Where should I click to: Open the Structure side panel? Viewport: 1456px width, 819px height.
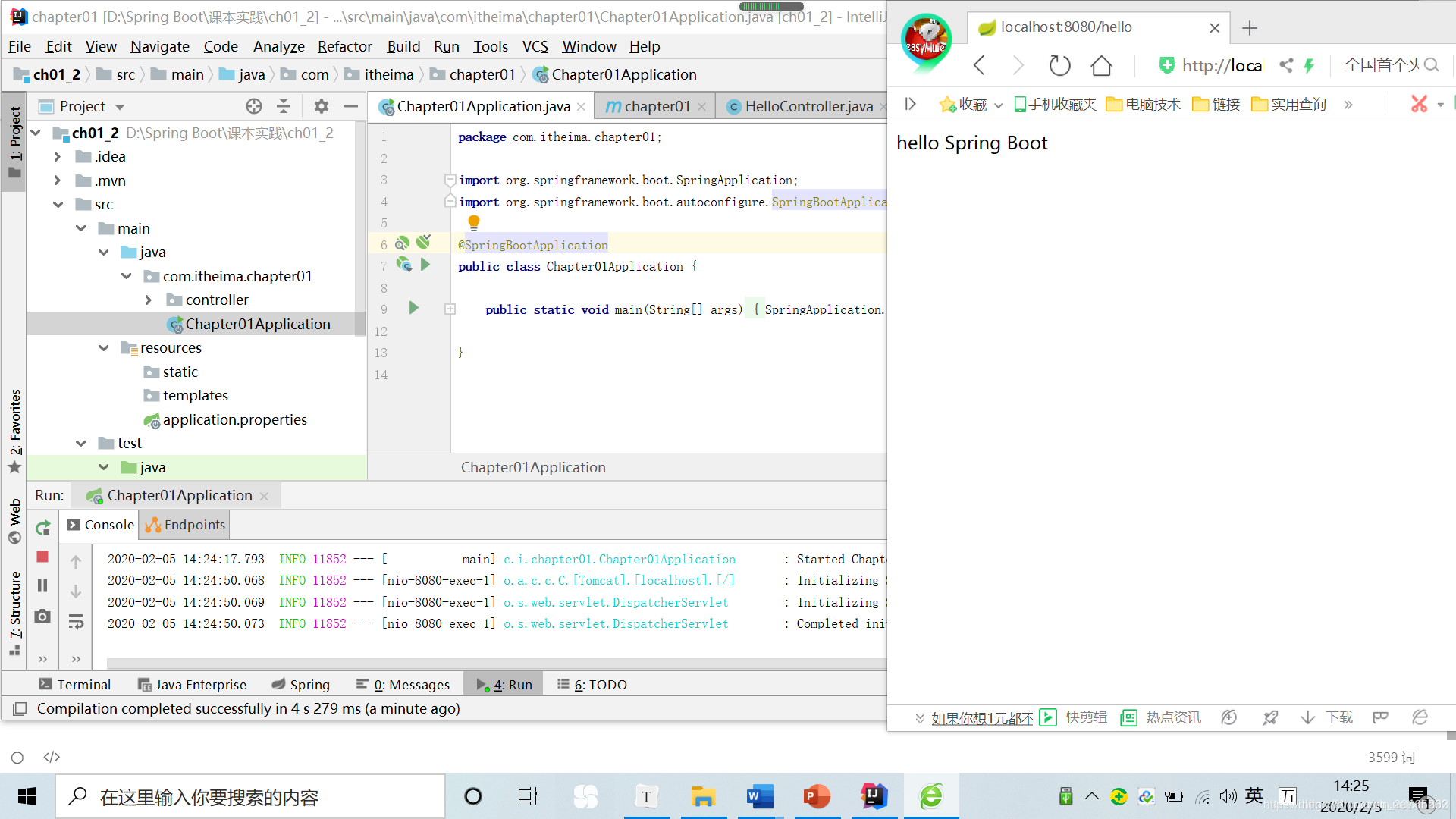click(x=14, y=613)
